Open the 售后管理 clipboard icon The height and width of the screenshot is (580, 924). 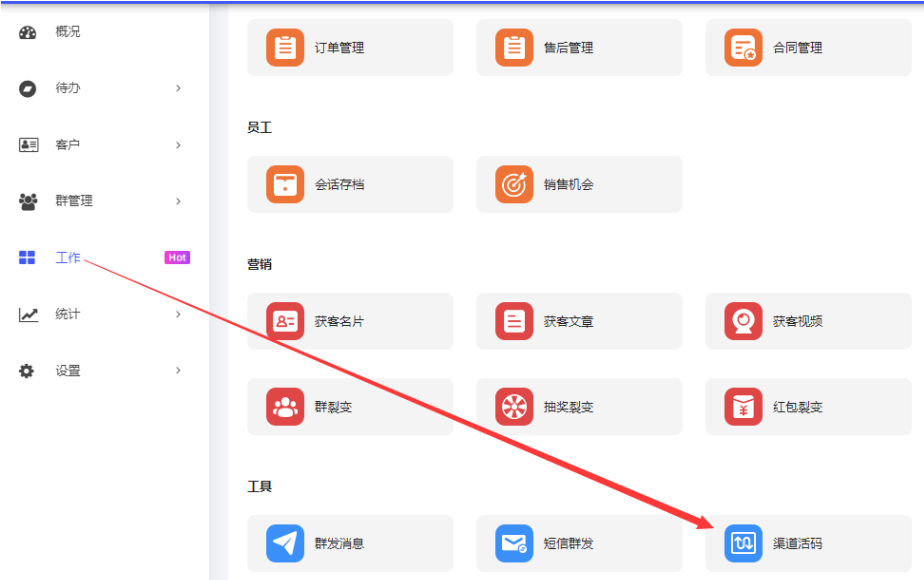pos(514,48)
